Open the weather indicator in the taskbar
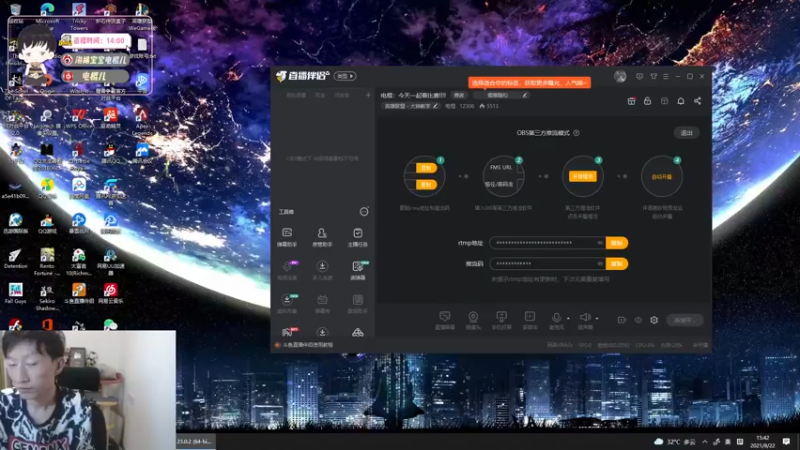Image resolution: width=800 pixels, height=450 pixels. point(674,441)
